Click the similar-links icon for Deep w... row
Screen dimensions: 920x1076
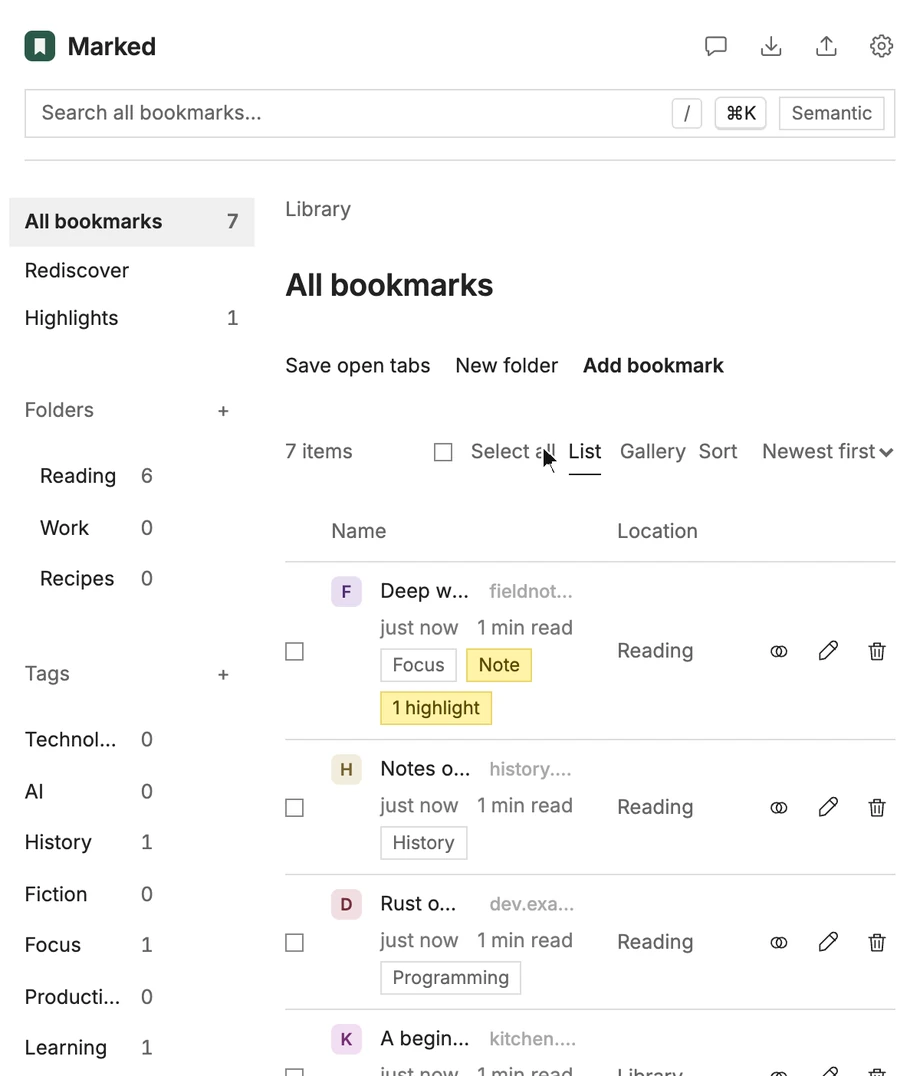(x=779, y=651)
